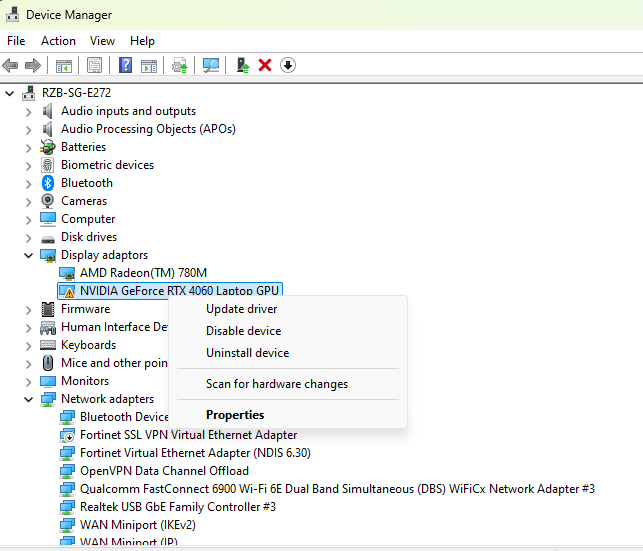
Task: Click the Keyboards category icon
Action: tap(48, 345)
